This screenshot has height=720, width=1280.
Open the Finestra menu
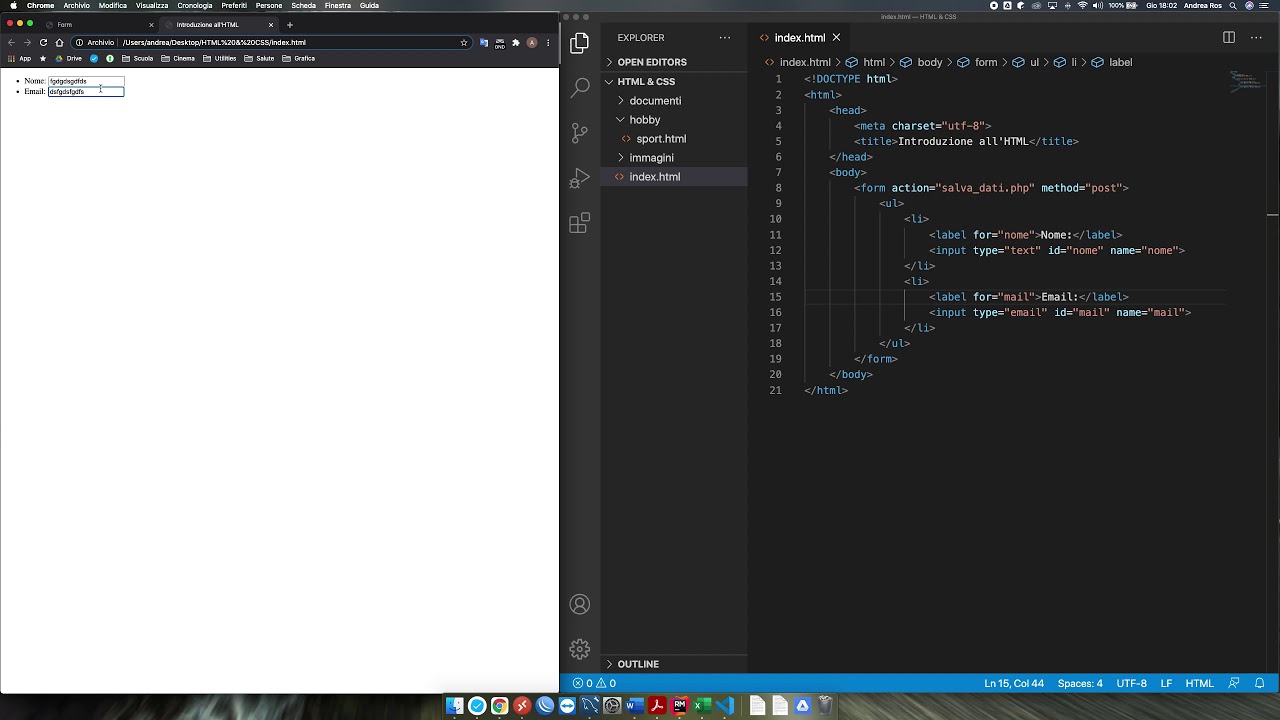tap(338, 5)
